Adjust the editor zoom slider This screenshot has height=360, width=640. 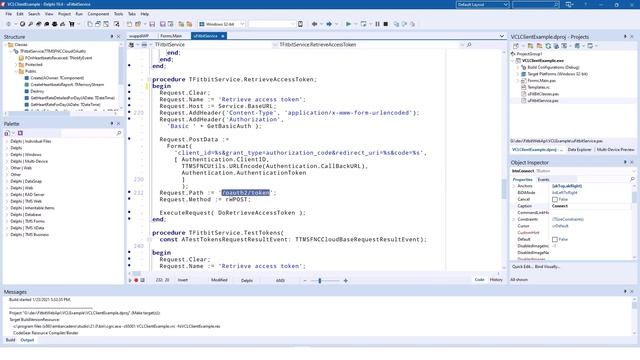pyautogui.click(x=320, y=280)
